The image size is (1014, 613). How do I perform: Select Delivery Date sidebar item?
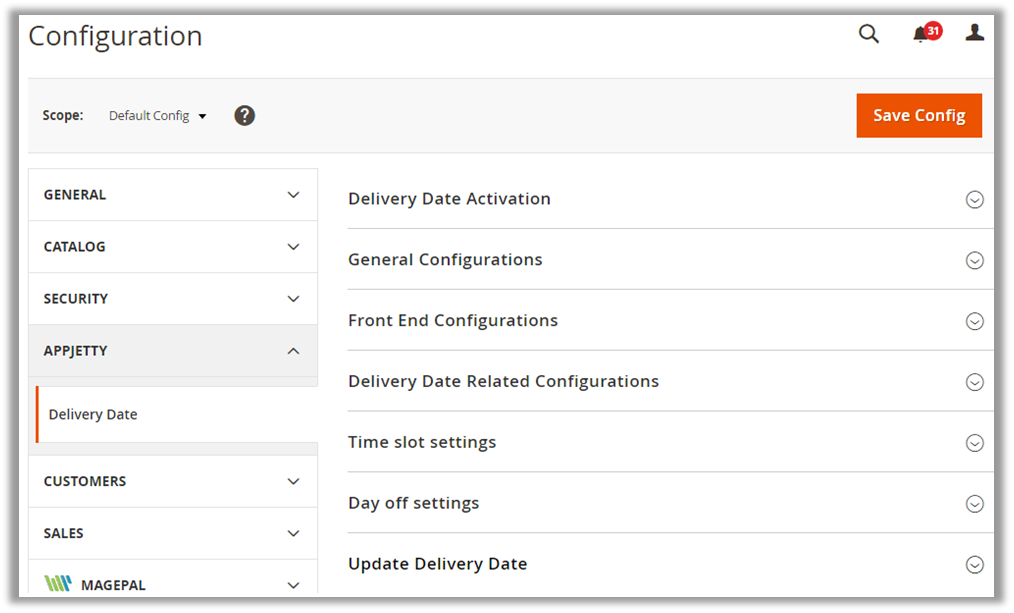pos(93,415)
